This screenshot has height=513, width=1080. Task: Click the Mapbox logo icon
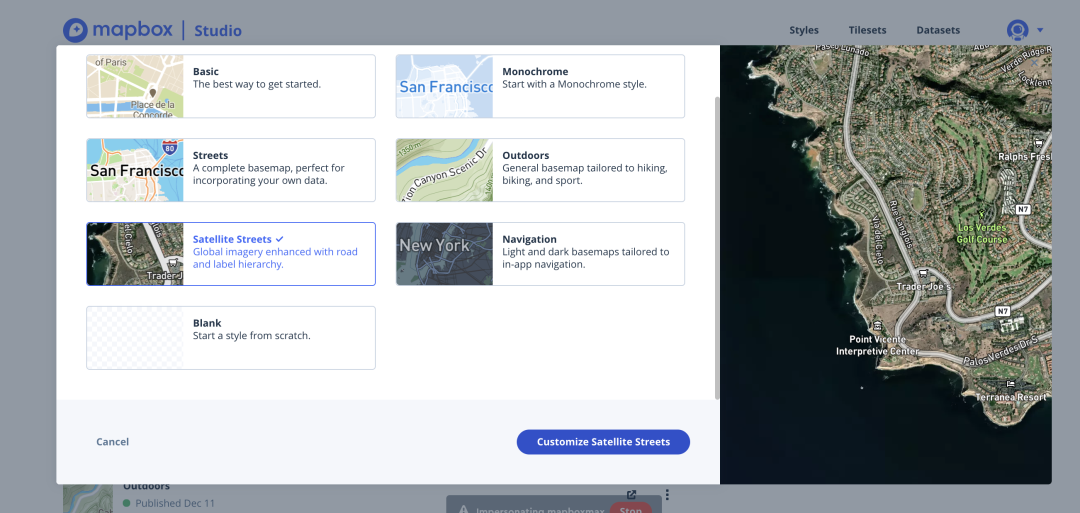pyautogui.click(x=75, y=30)
